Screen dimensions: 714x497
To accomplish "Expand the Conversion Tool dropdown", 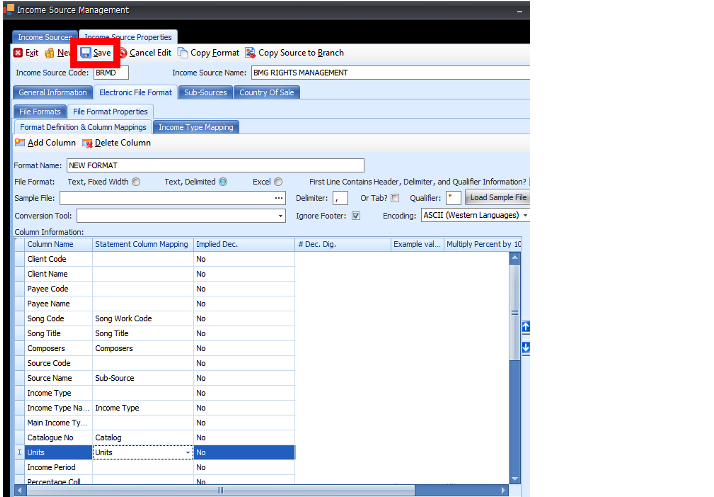I will [x=283, y=215].
